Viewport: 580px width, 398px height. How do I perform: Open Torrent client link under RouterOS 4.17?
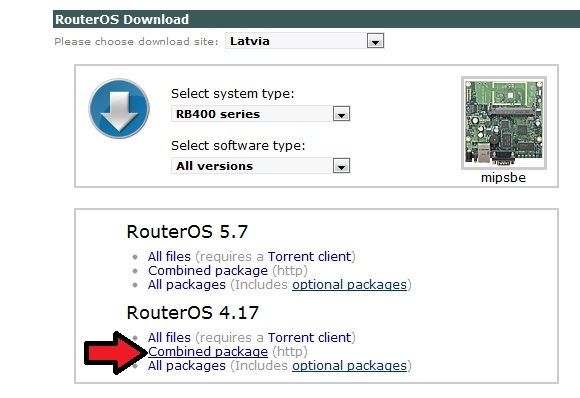(x=310, y=337)
